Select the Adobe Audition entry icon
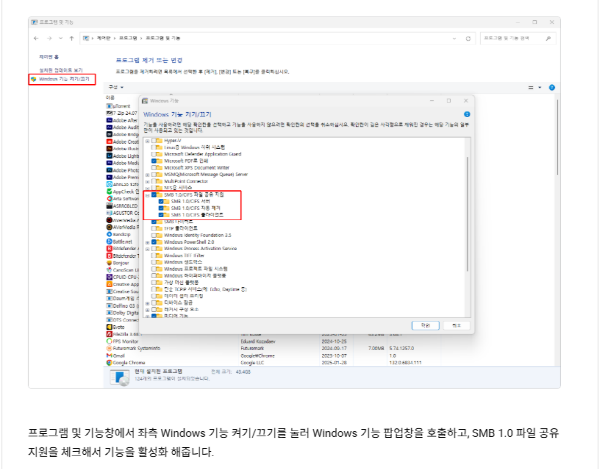 pyautogui.click(x=109, y=127)
